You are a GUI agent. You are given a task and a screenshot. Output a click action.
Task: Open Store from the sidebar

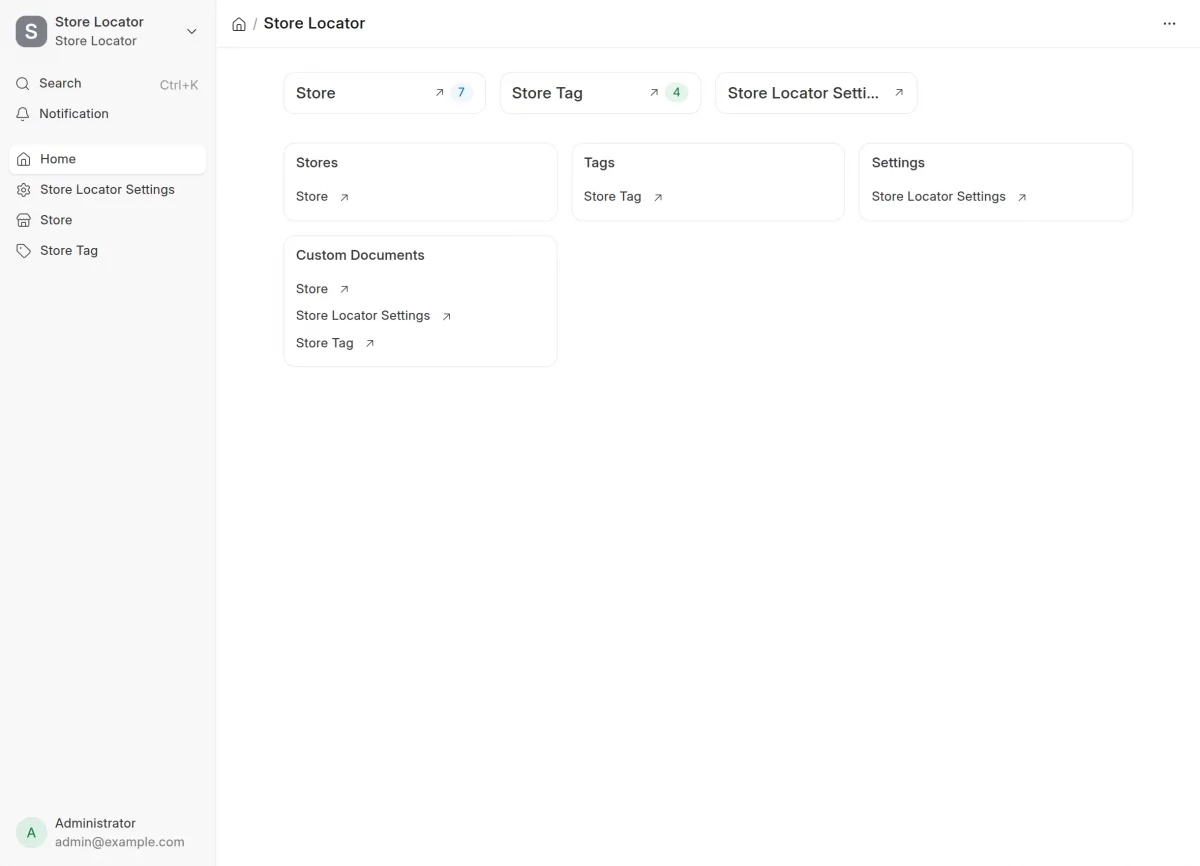pyautogui.click(x=107, y=220)
